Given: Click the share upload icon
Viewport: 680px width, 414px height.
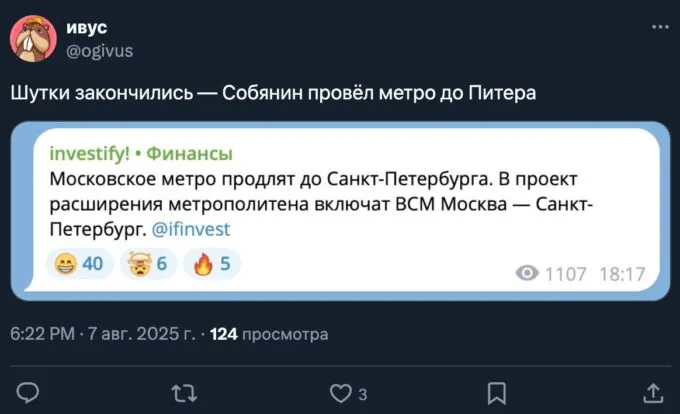Looking at the screenshot, I should (x=652, y=391).
